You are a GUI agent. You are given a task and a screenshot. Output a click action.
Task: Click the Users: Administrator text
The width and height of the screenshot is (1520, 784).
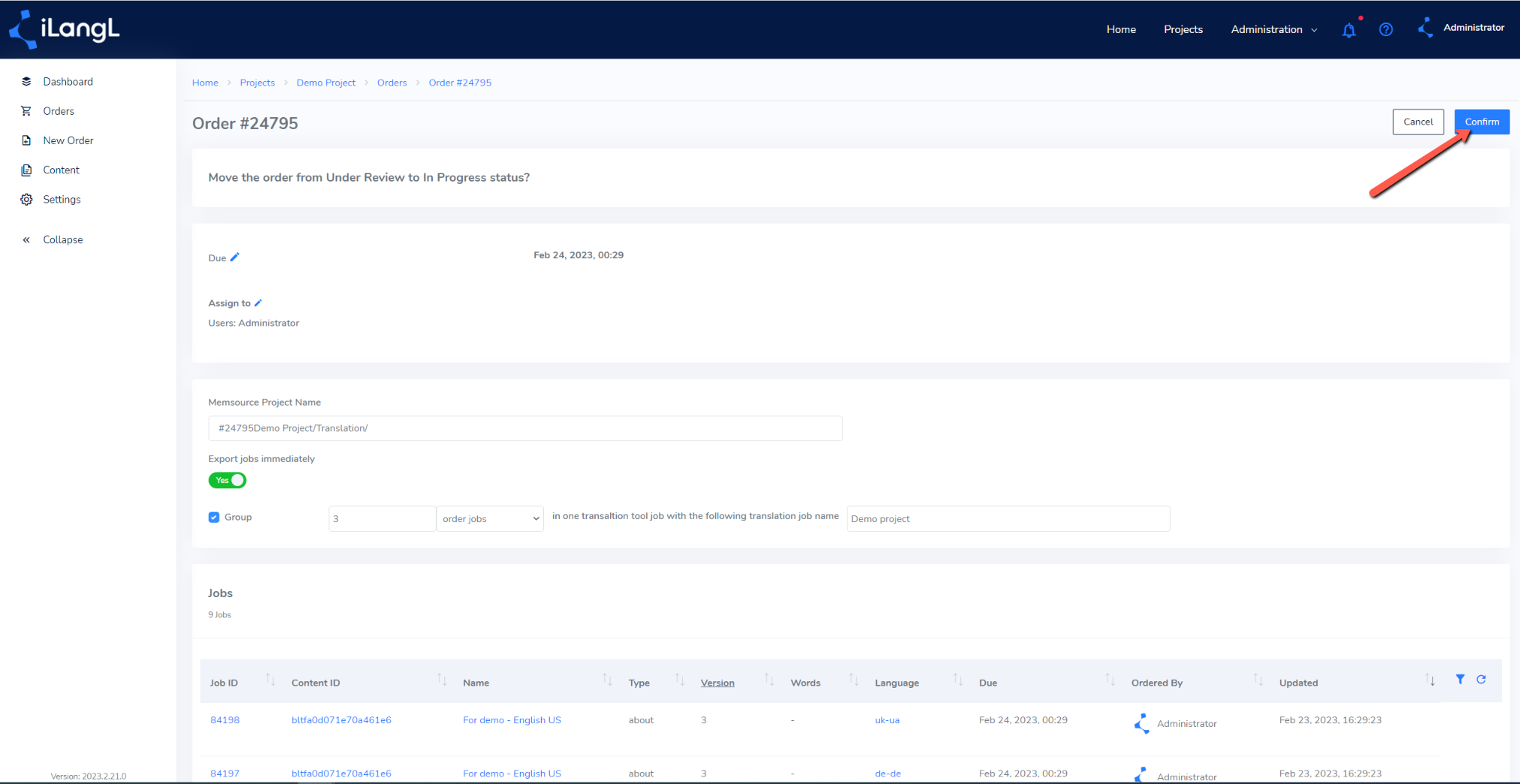(253, 323)
